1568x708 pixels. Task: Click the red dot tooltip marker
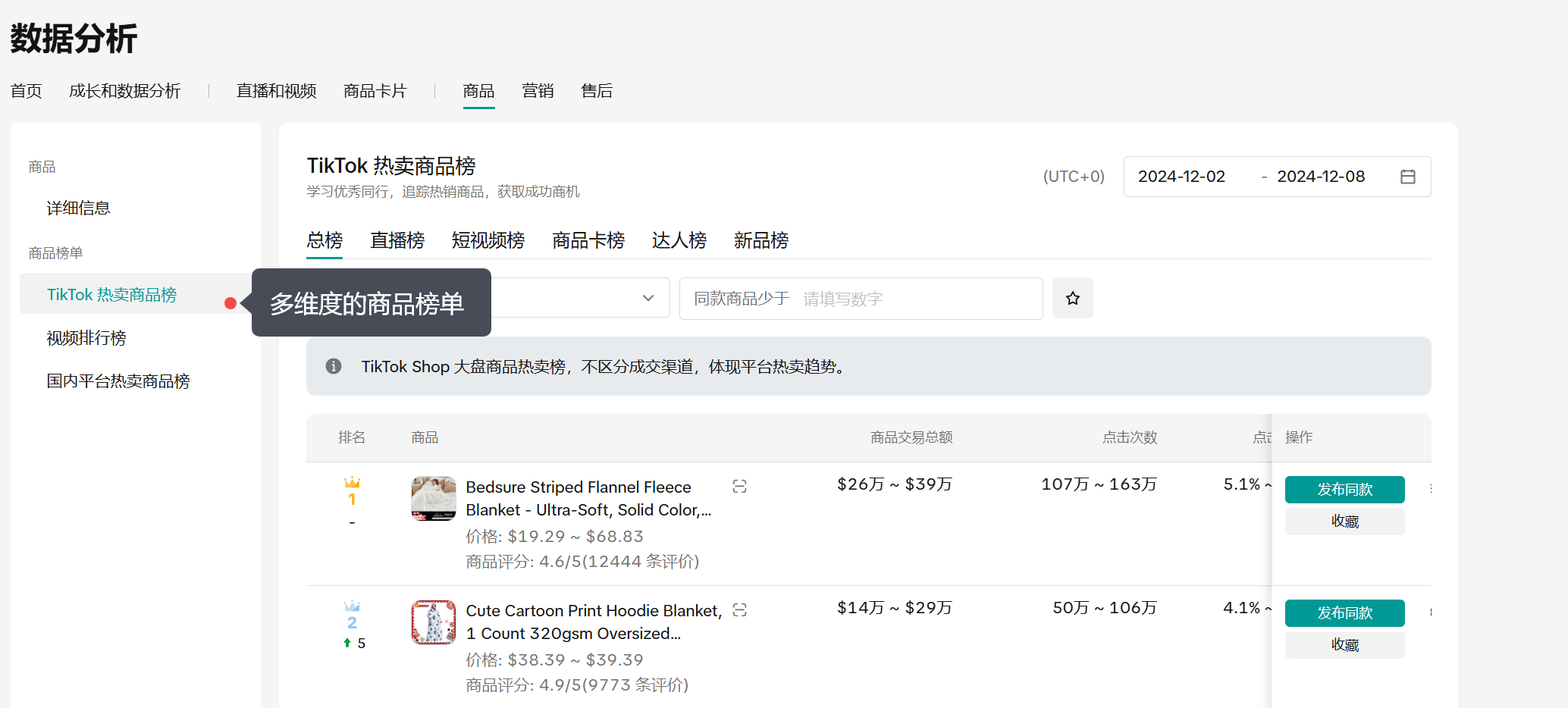coord(230,303)
